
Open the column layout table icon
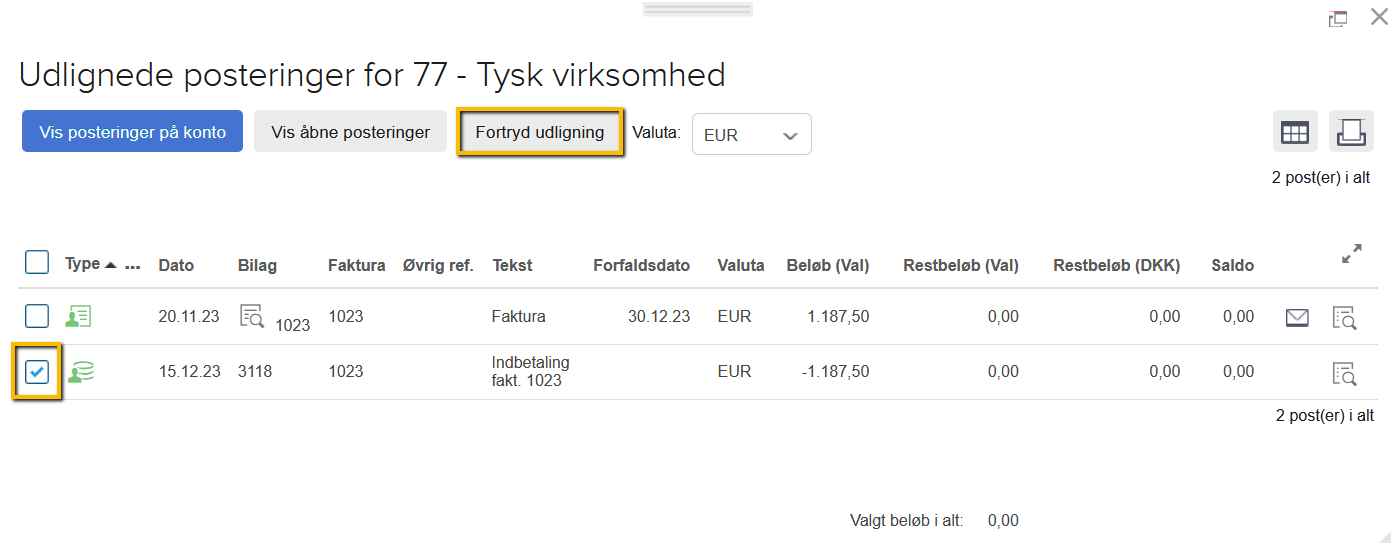1295,132
